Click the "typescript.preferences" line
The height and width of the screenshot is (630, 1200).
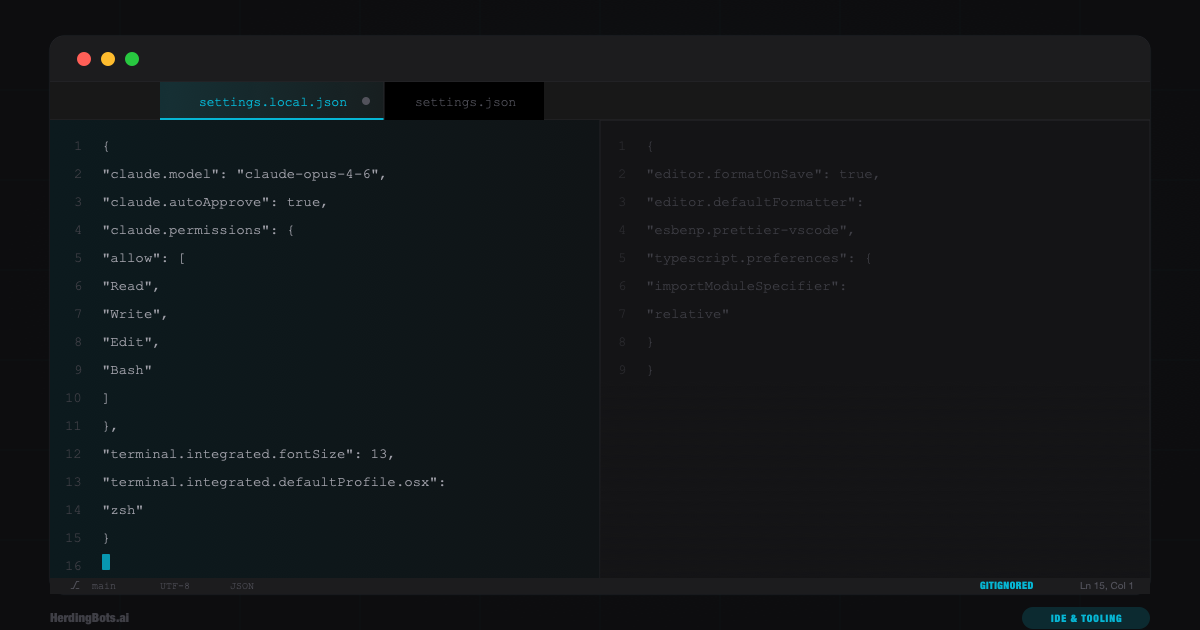(x=759, y=258)
